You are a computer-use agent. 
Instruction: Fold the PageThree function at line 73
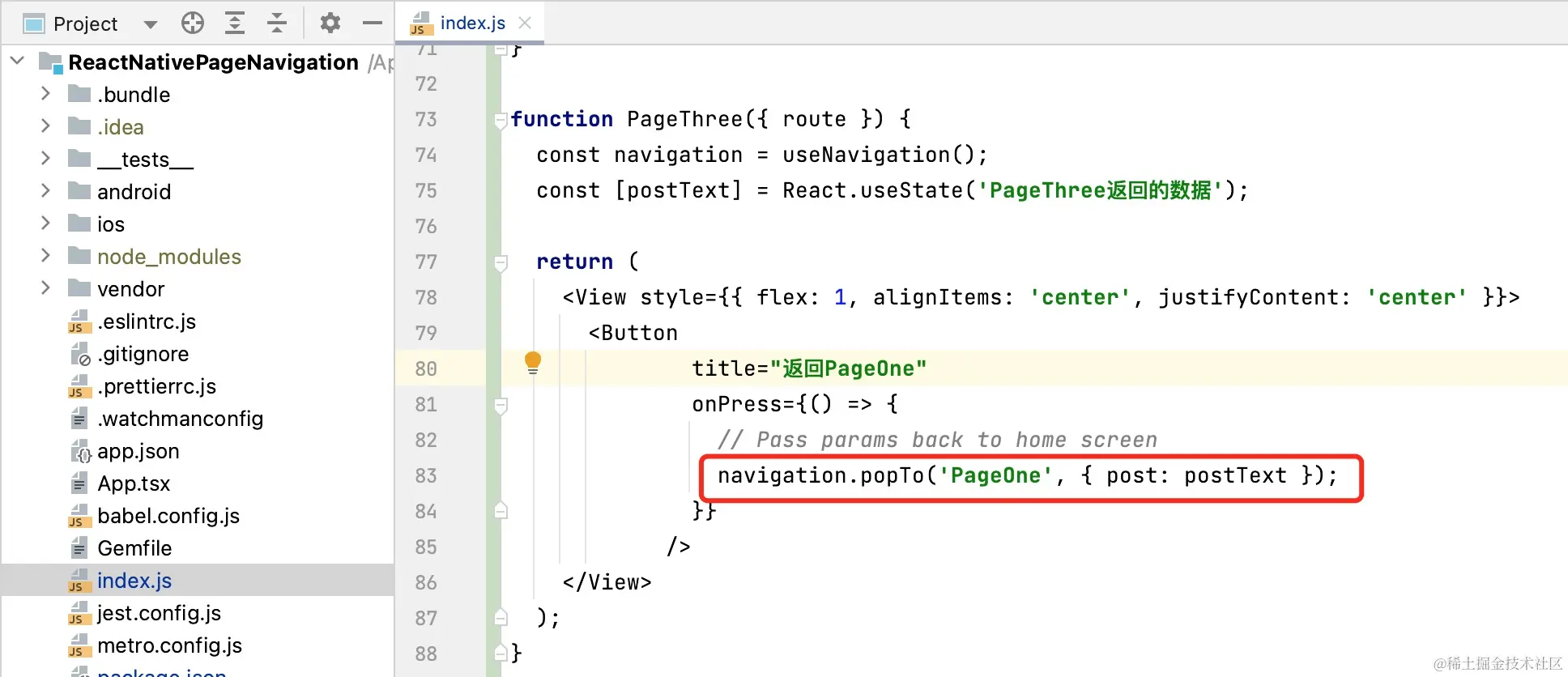[501, 121]
